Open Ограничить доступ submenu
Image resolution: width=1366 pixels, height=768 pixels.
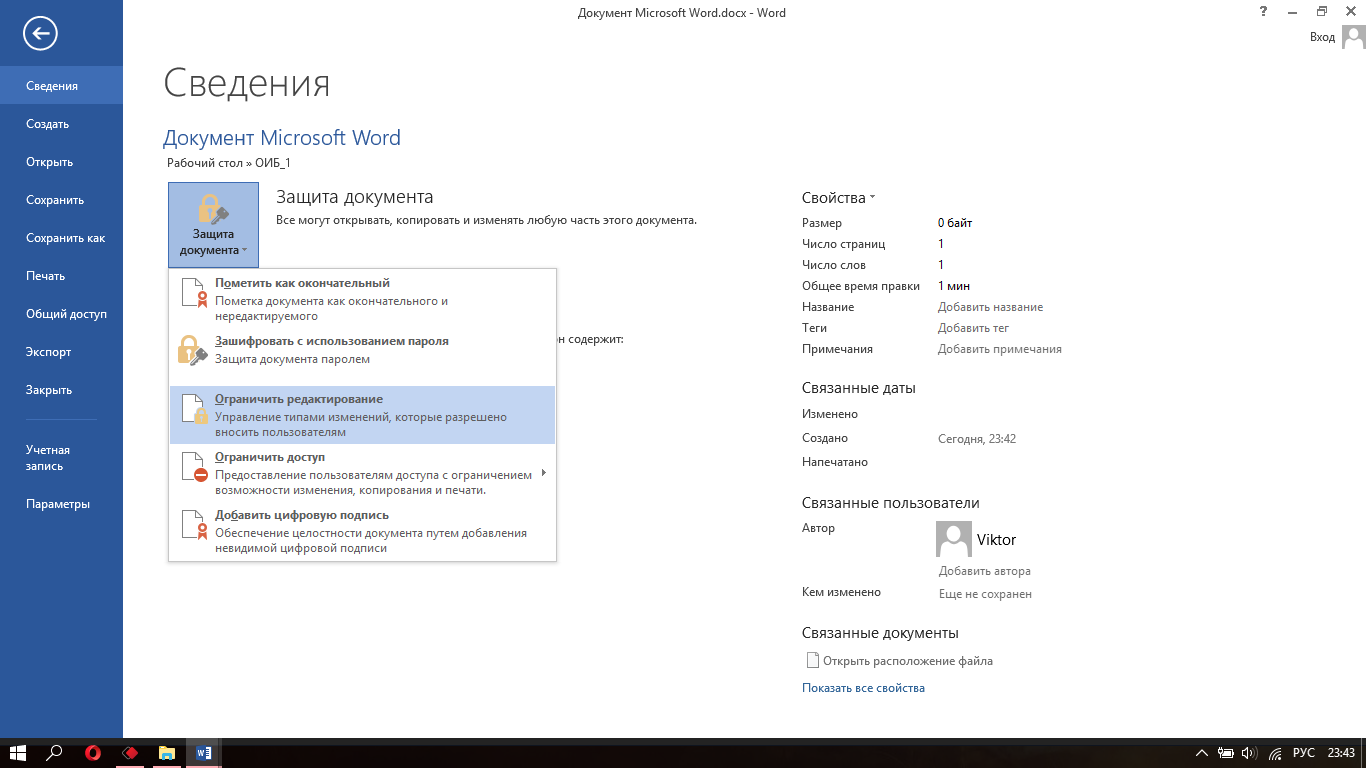coord(362,473)
